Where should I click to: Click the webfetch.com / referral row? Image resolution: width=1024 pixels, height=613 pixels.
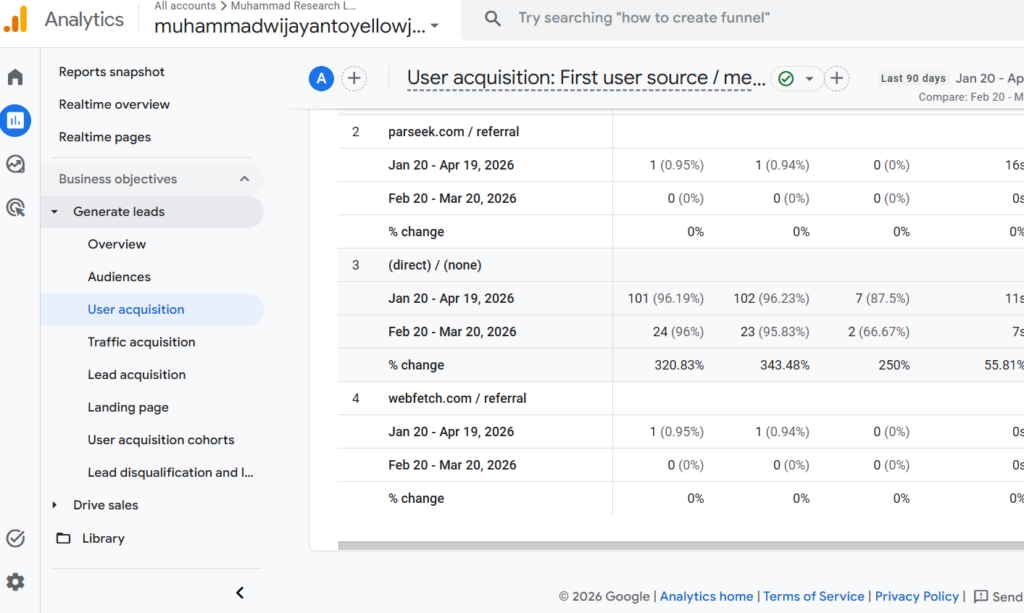(457, 398)
